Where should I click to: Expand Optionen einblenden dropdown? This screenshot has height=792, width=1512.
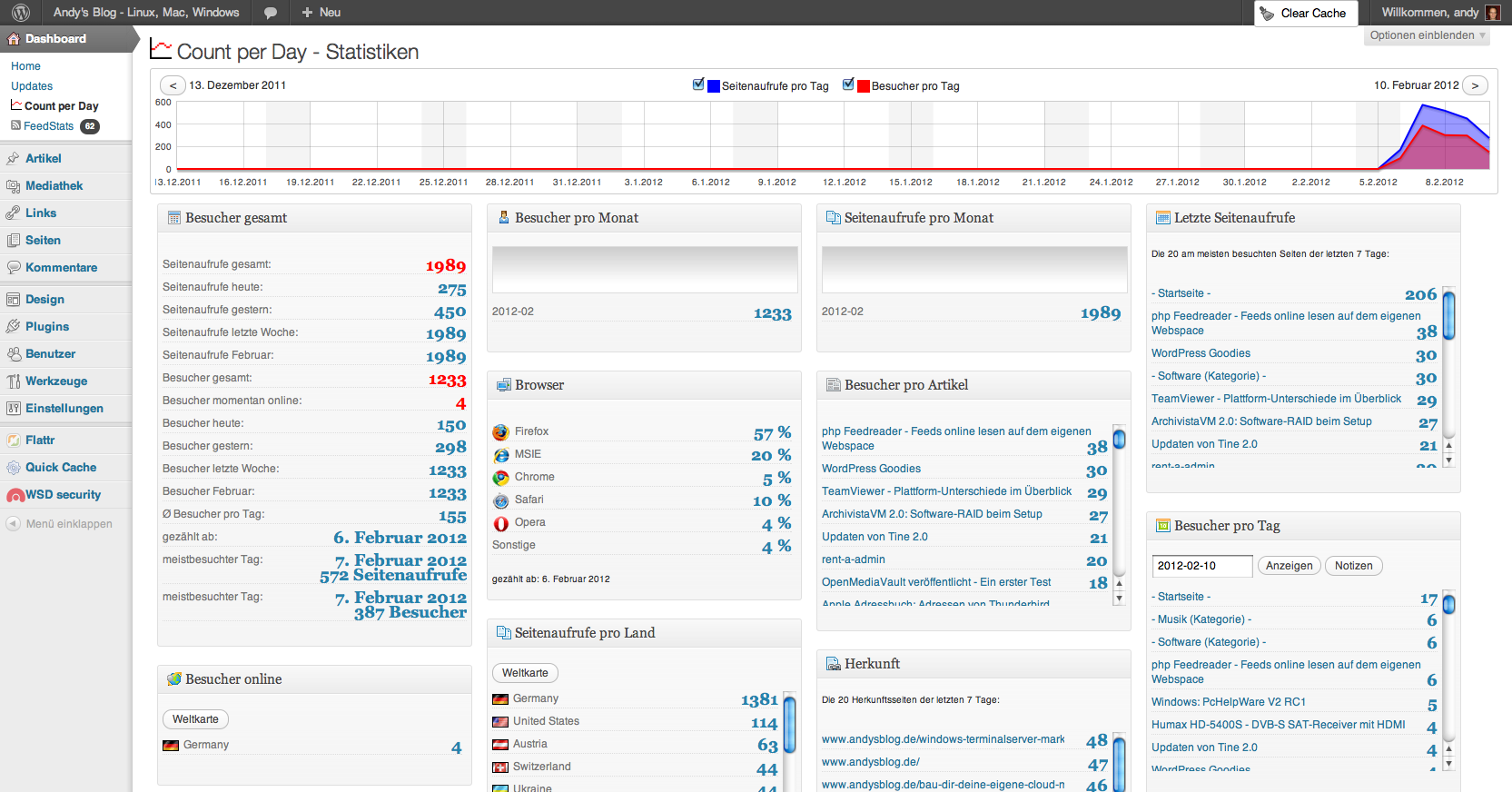[1428, 35]
